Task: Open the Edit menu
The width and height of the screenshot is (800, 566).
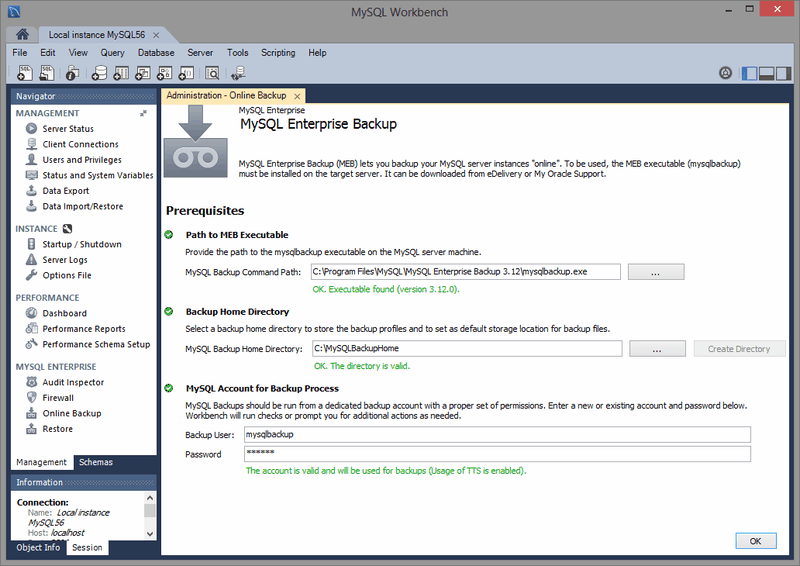Action: [47, 53]
